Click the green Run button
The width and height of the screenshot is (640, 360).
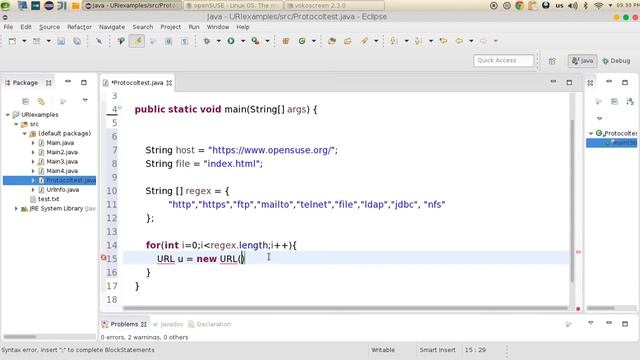[231, 41]
